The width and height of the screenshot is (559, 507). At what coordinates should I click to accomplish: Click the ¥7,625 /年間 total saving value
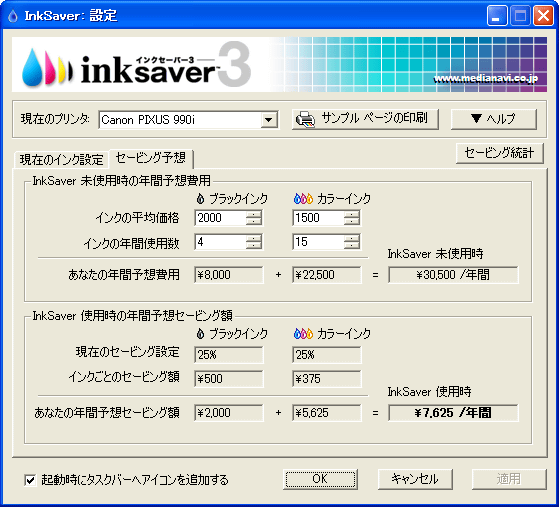[453, 413]
